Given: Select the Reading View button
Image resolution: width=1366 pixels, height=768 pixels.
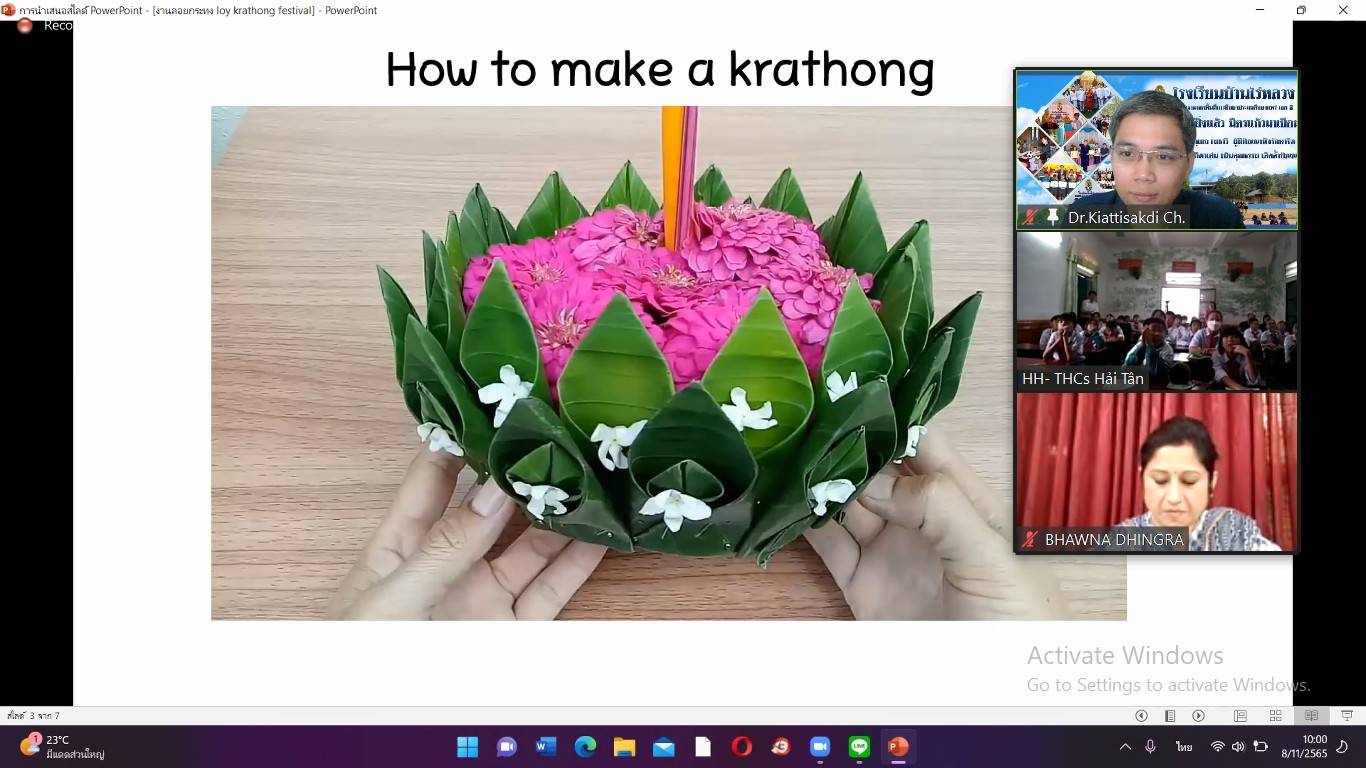Looking at the screenshot, I should pyautogui.click(x=1311, y=716).
